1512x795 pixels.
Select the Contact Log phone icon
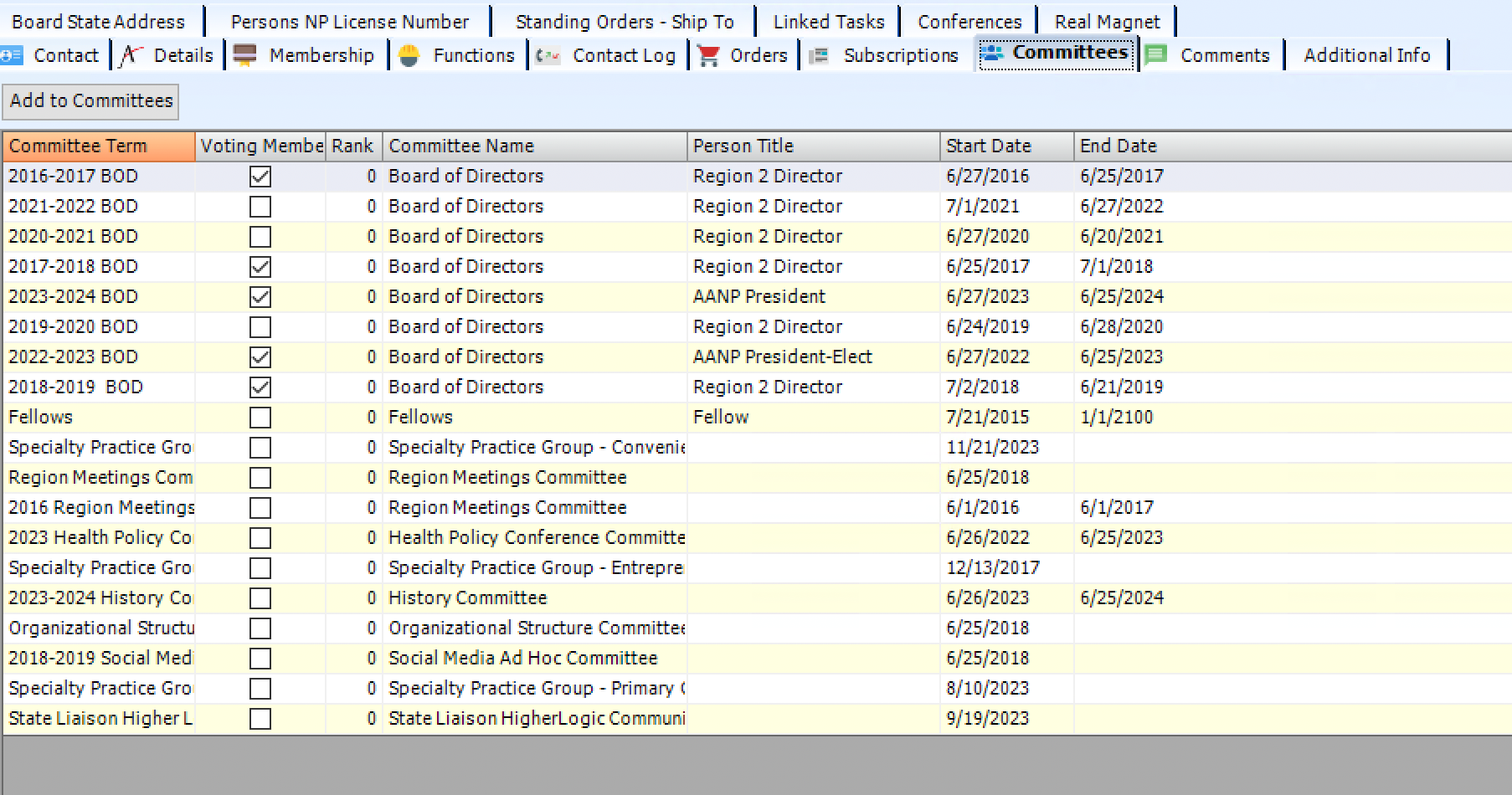click(x=547, y=54)
